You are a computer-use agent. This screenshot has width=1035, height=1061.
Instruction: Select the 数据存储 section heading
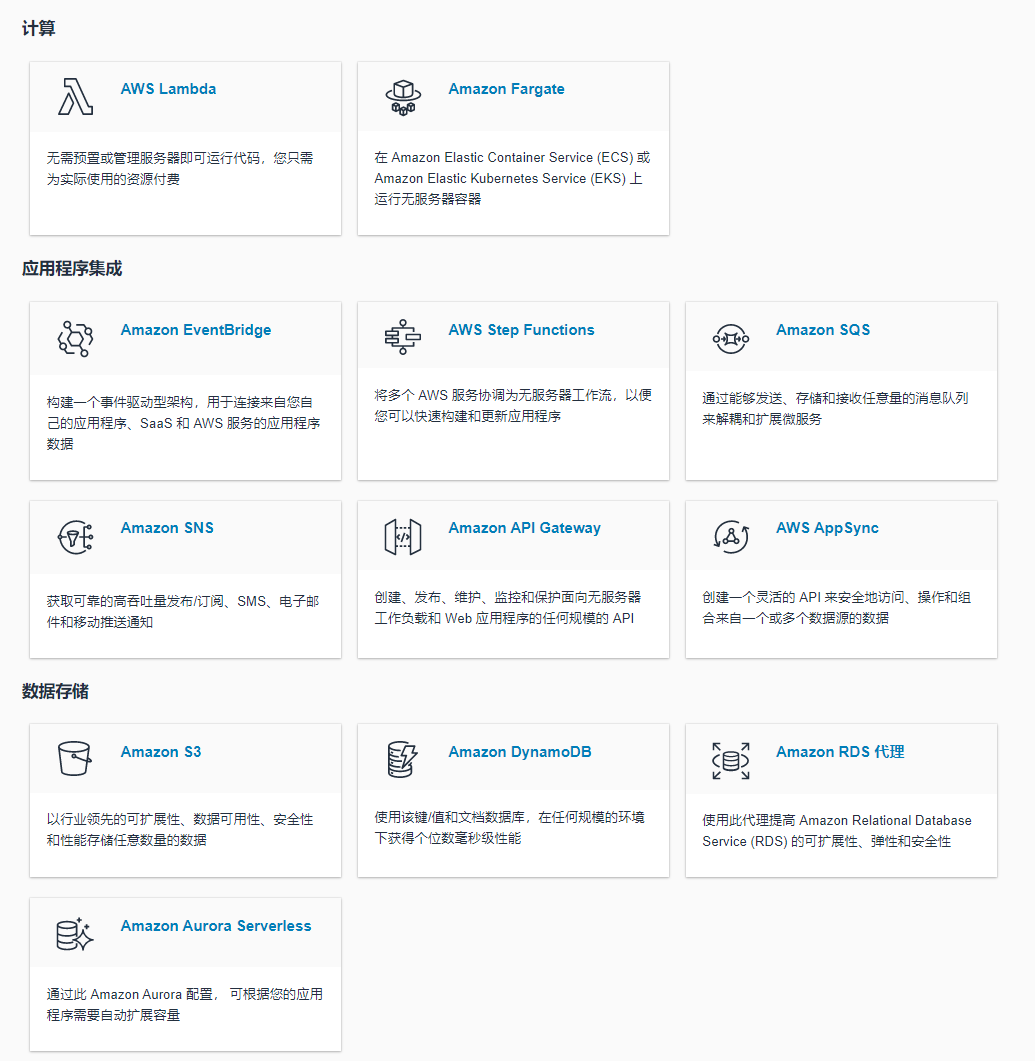pos(55,692)
